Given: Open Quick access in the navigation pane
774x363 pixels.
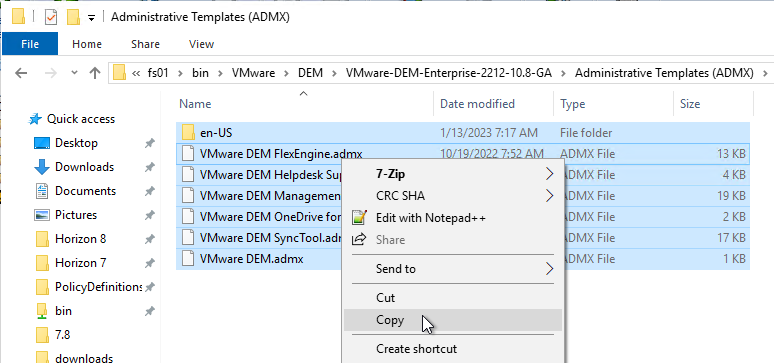Looking at the screenshot, I should [72, 119].
